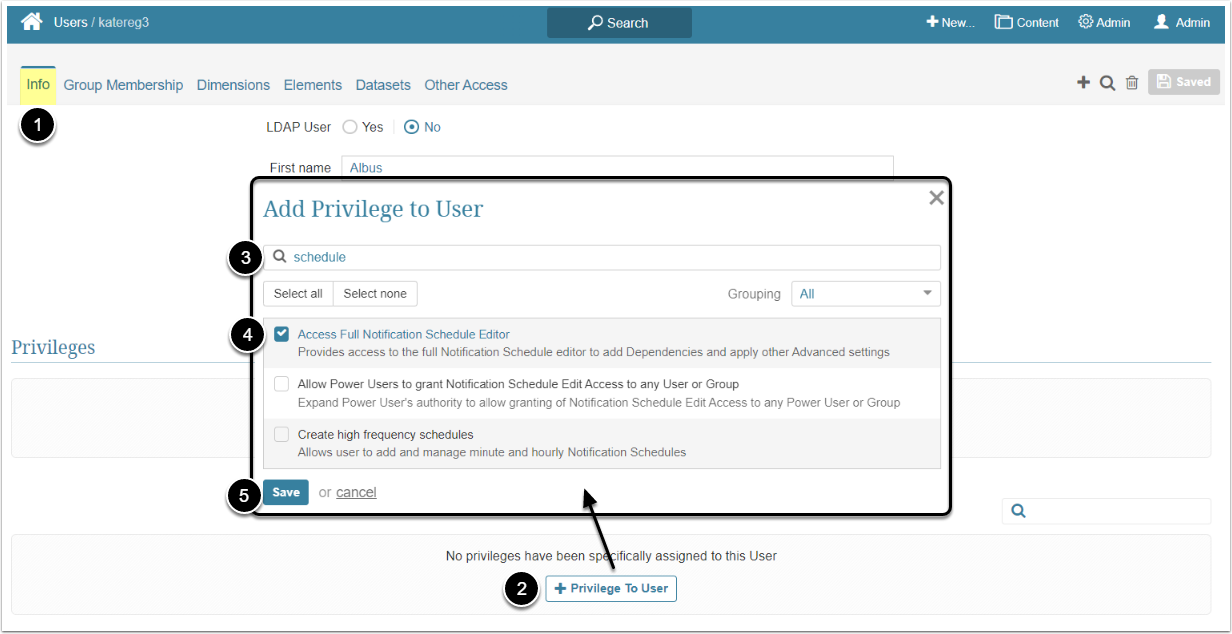1232x634 pixels.
Task: Click Select none button
Action: click(375, 294)
